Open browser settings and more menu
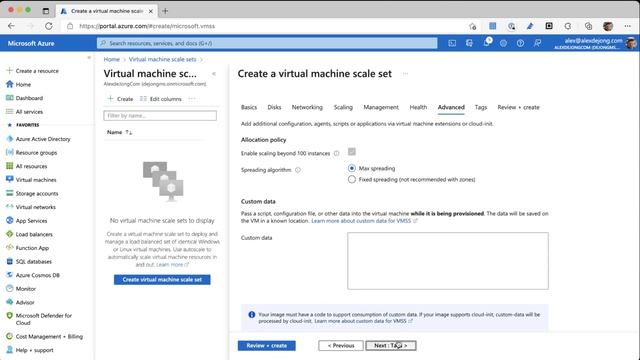 click(627, 26)
